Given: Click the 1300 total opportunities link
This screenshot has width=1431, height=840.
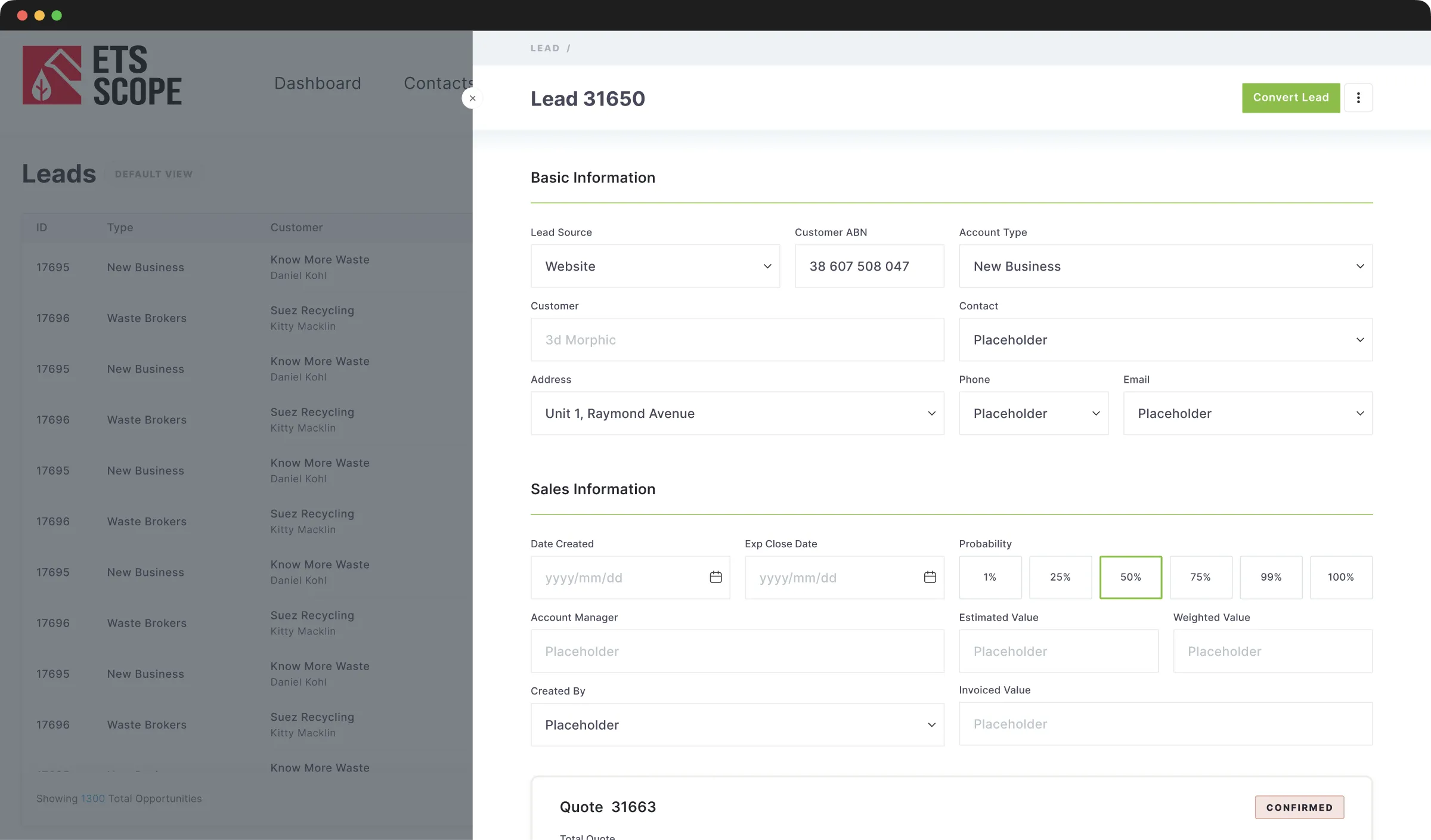Looking at the screenshot, I should tap(92, 798).
